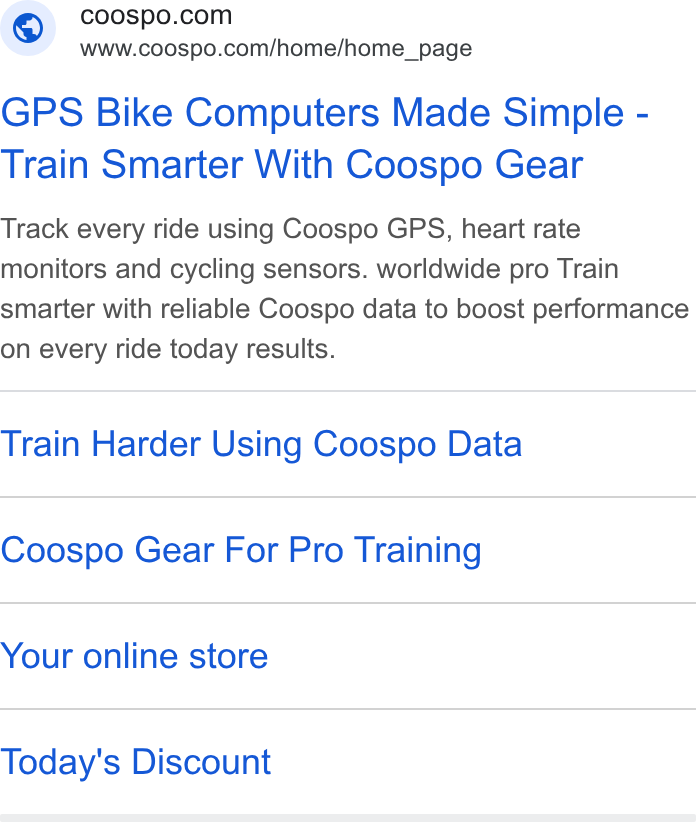The height and width of the screenshot is (822, 696).
Task: Click the blue circular site icon beside coospo.com
Action: (x=28, y=28)
